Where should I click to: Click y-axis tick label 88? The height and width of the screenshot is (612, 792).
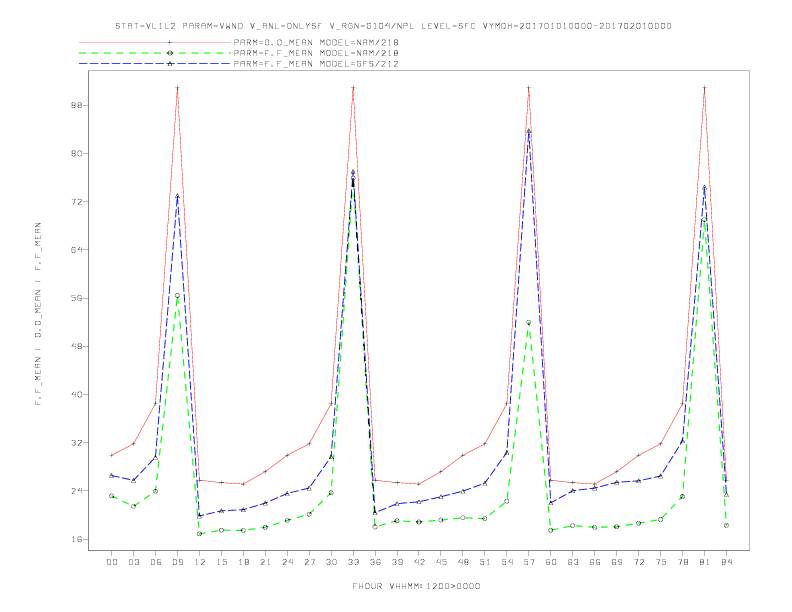coord(76,106)
